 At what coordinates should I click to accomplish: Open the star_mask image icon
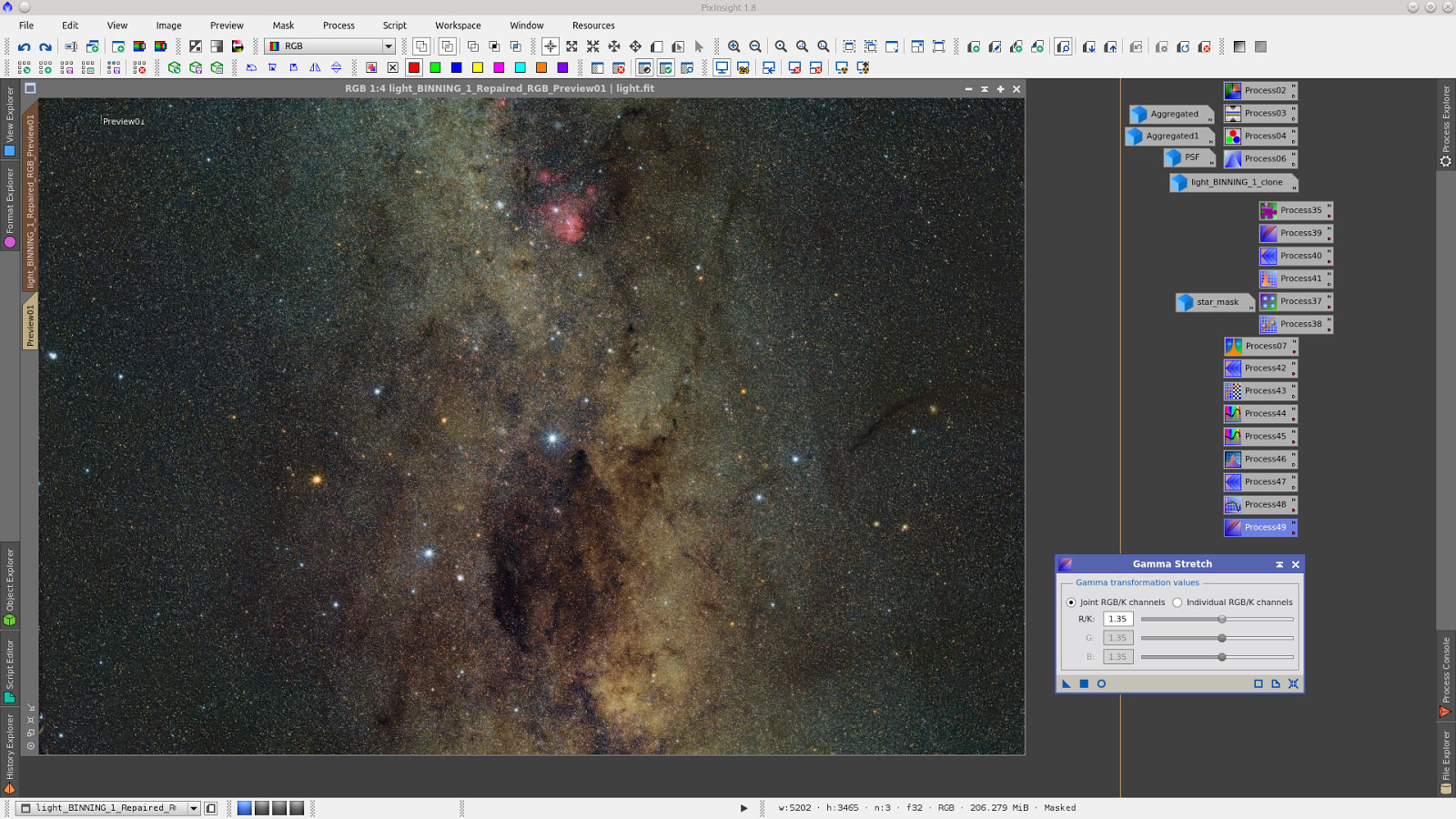pos(1215,302)
